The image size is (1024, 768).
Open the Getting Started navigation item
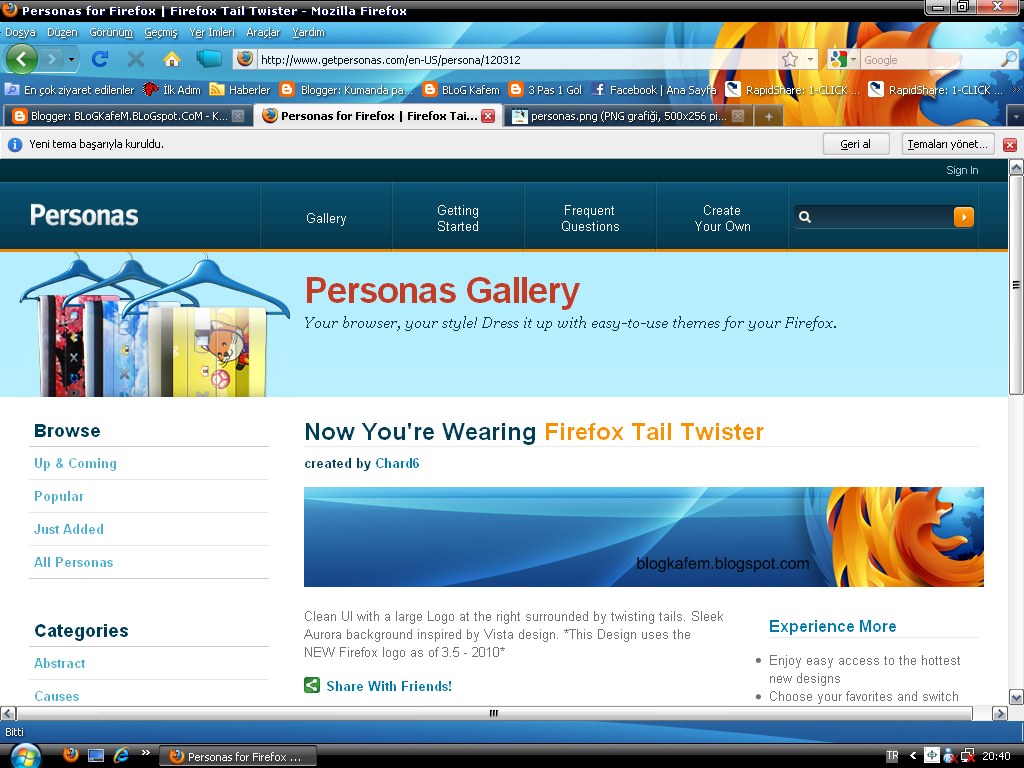coord(458,218)
